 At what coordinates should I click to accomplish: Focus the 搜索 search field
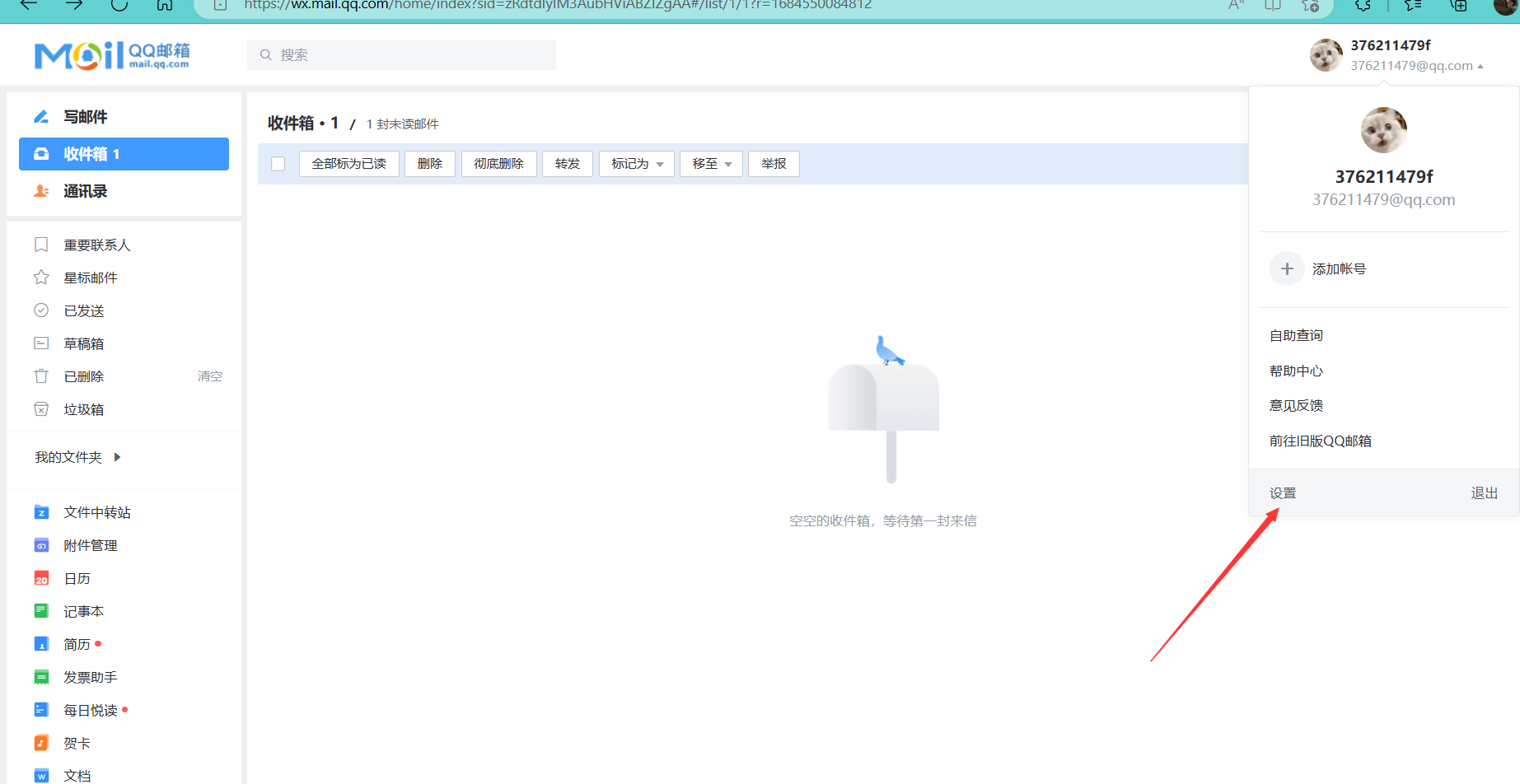click(401, 55)
